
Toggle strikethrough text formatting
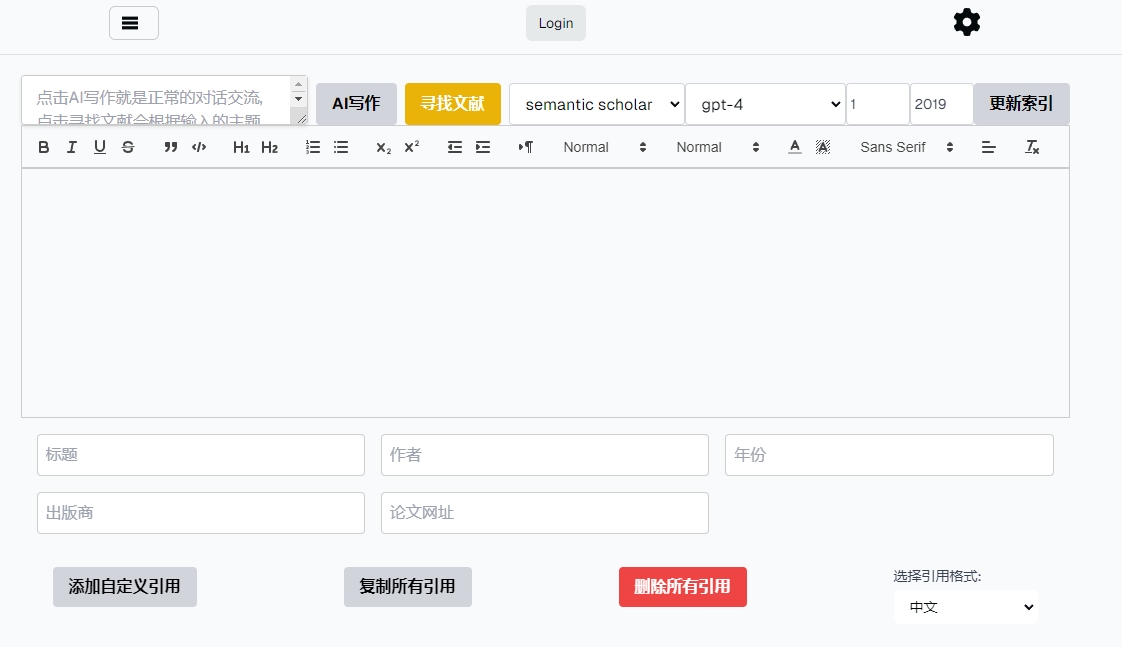[128, 147]
